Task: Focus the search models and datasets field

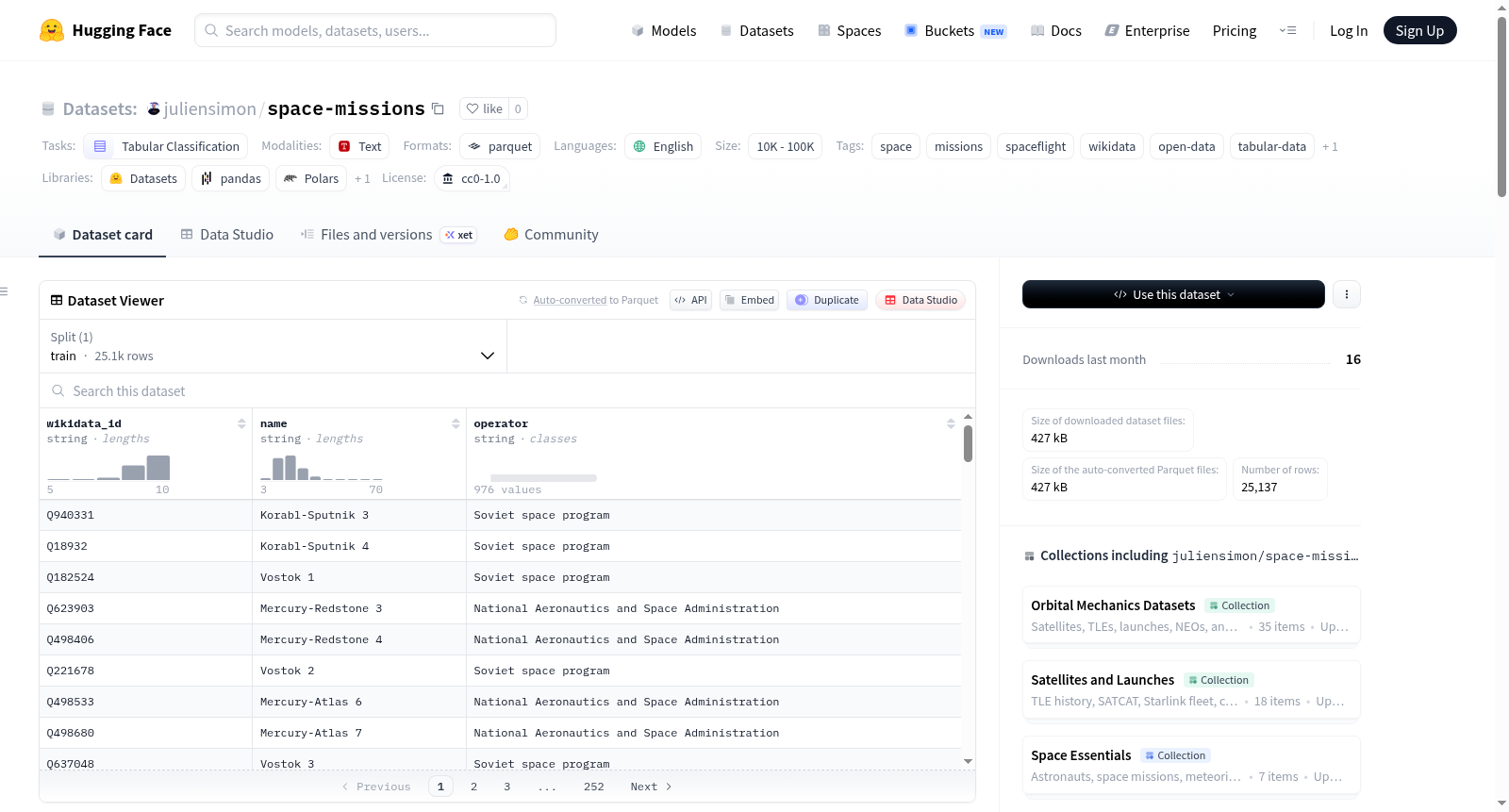Action: tap(375, 30)
